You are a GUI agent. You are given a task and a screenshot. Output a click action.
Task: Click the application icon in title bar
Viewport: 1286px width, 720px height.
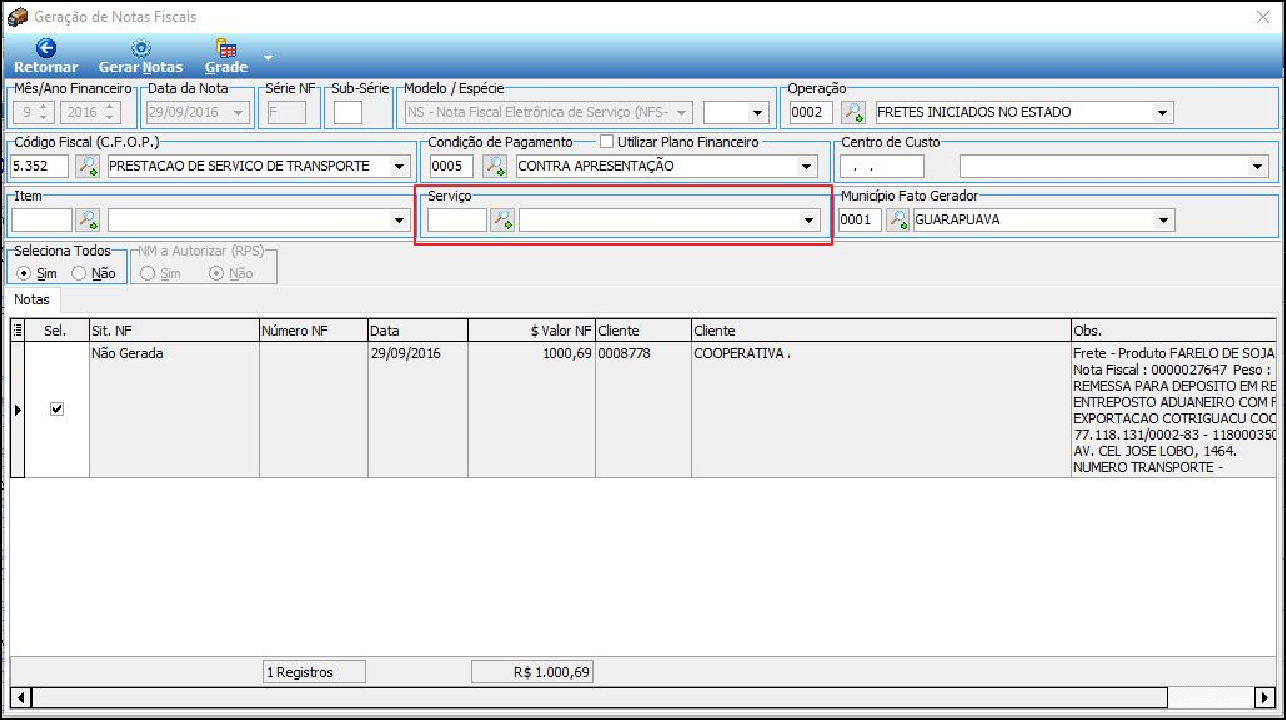click(x=17, y=16)
